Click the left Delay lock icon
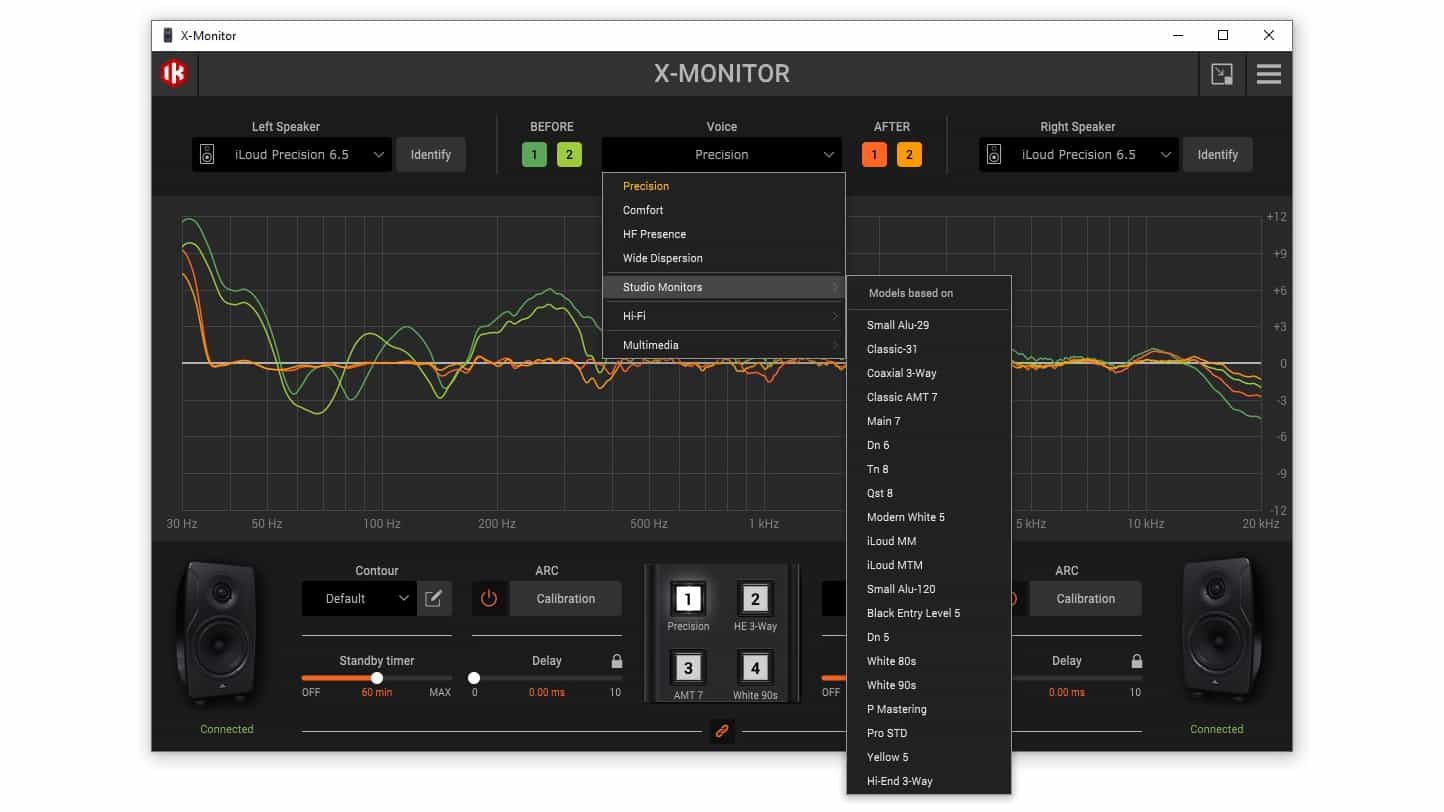 coord(617,661)
